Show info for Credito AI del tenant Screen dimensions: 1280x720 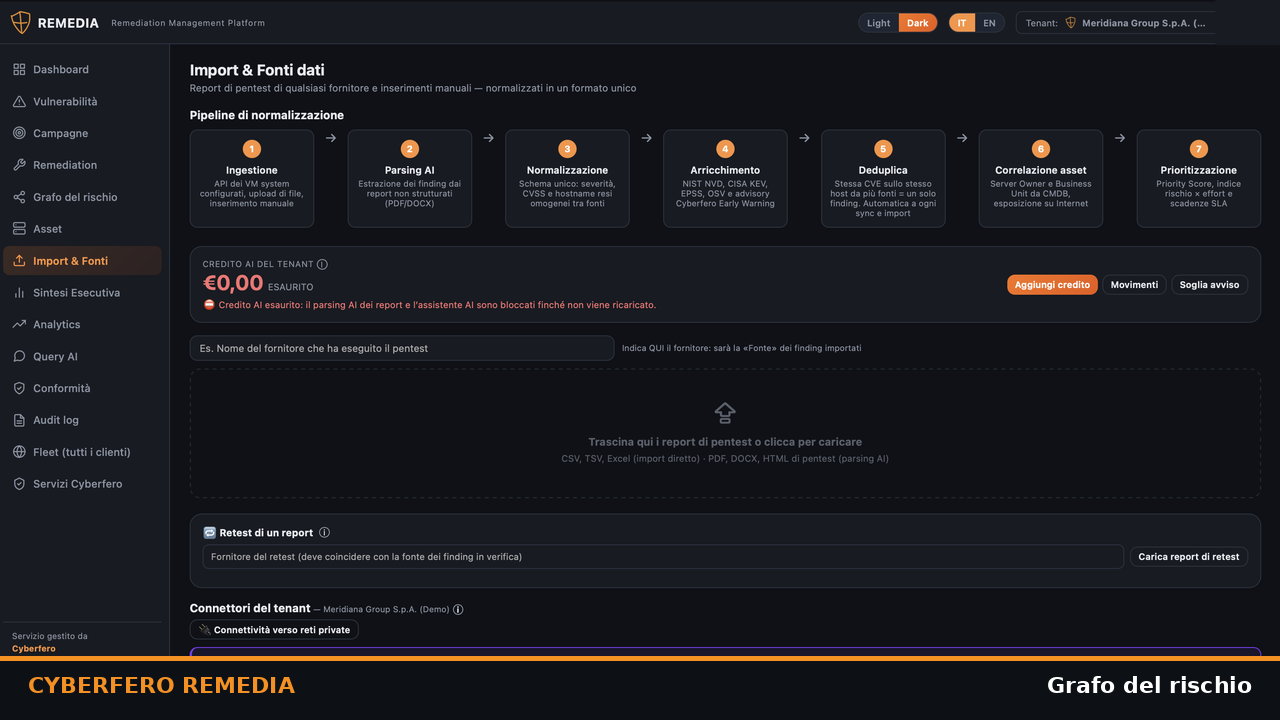(x=322, y=265)
